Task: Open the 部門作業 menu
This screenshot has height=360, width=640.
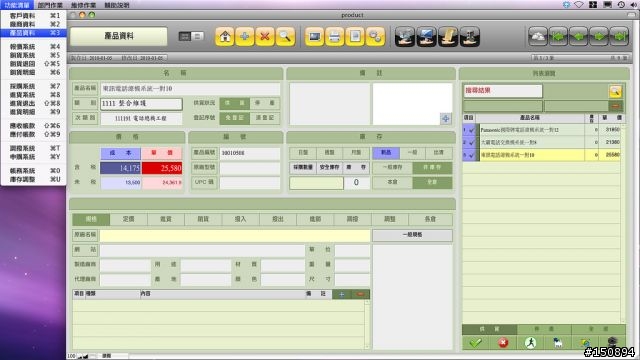Action: (50, 5)
